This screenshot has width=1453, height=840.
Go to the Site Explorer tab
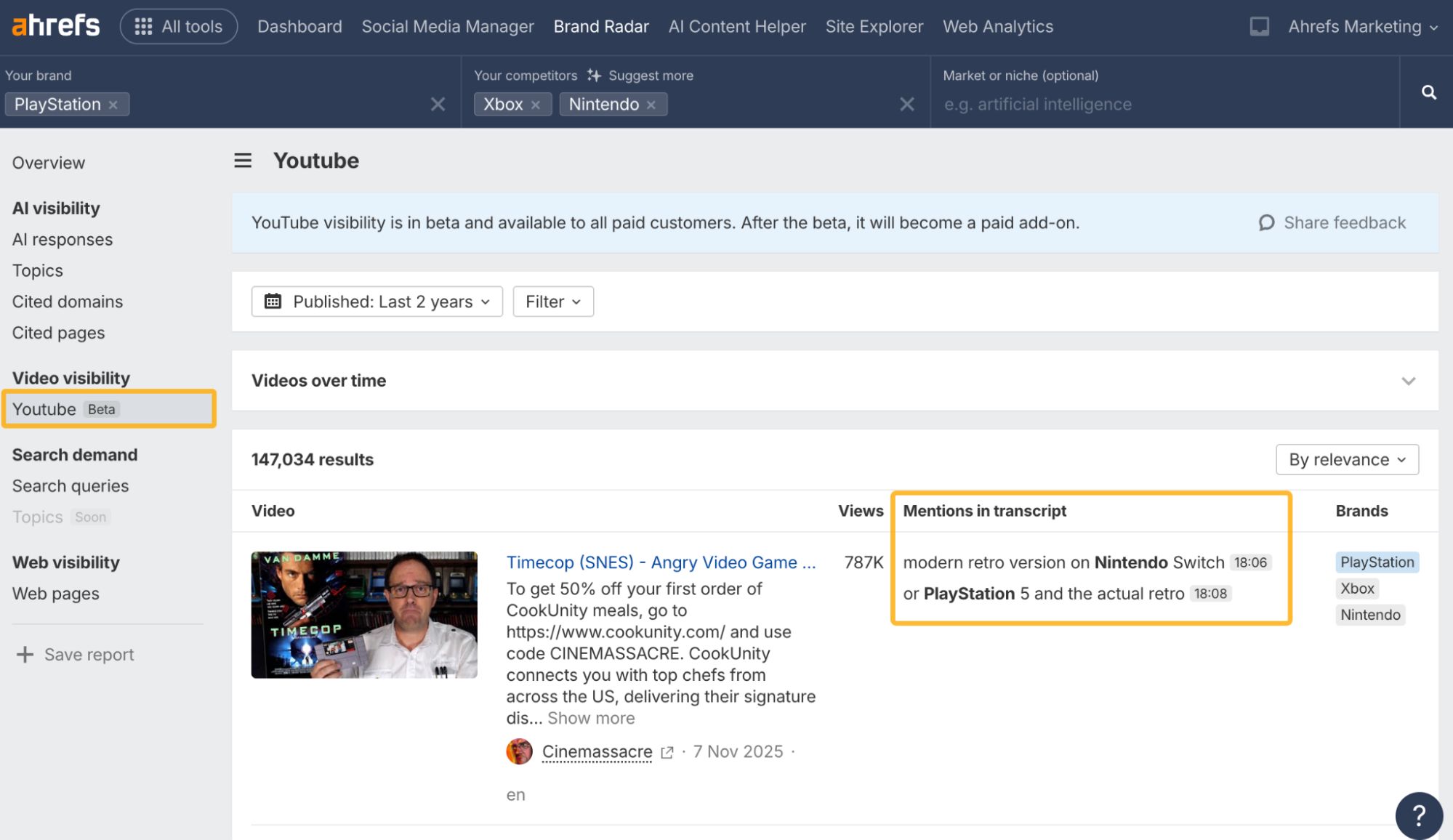point(874,27)
